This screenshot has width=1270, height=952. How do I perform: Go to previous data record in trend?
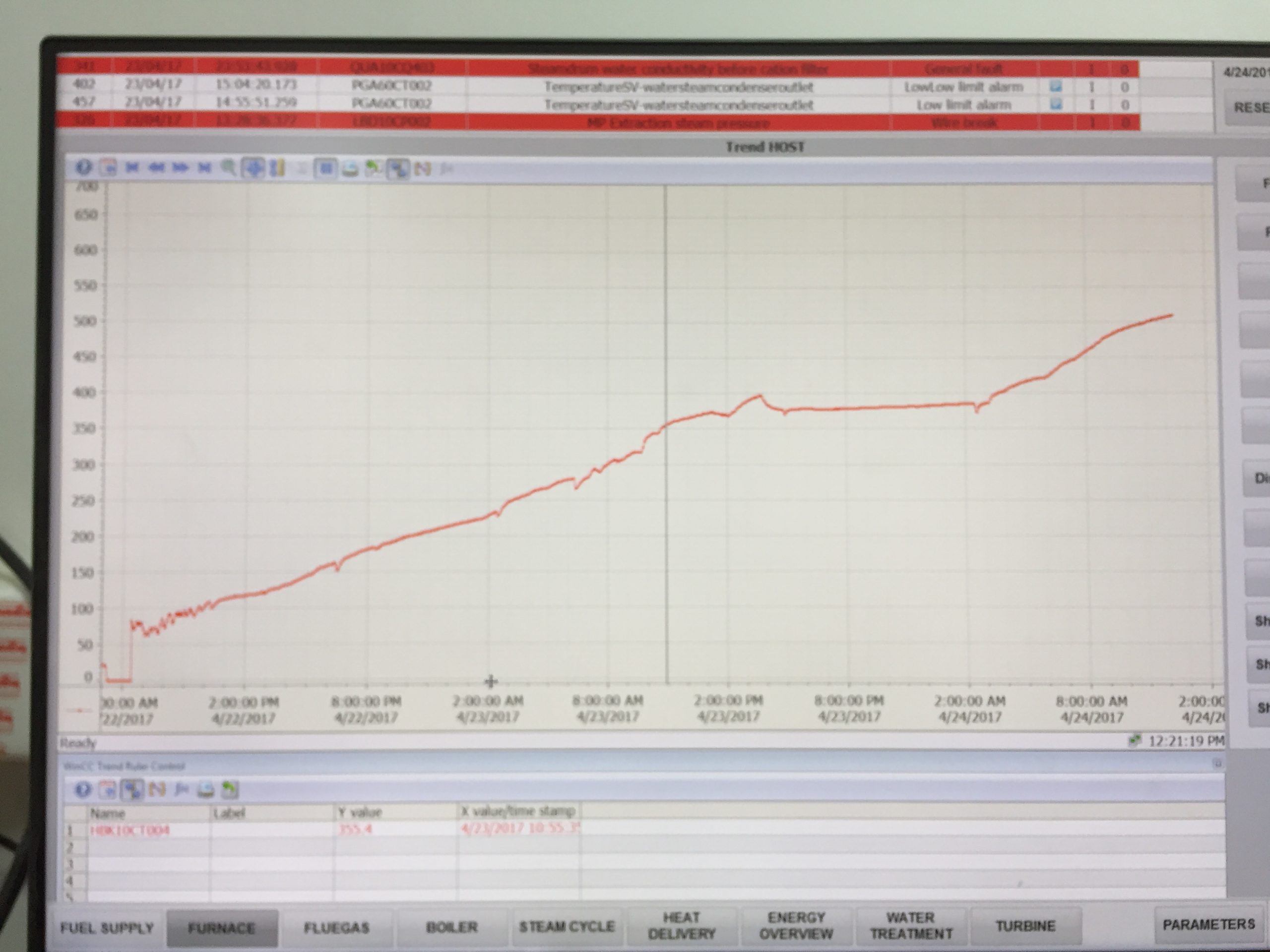156,168
